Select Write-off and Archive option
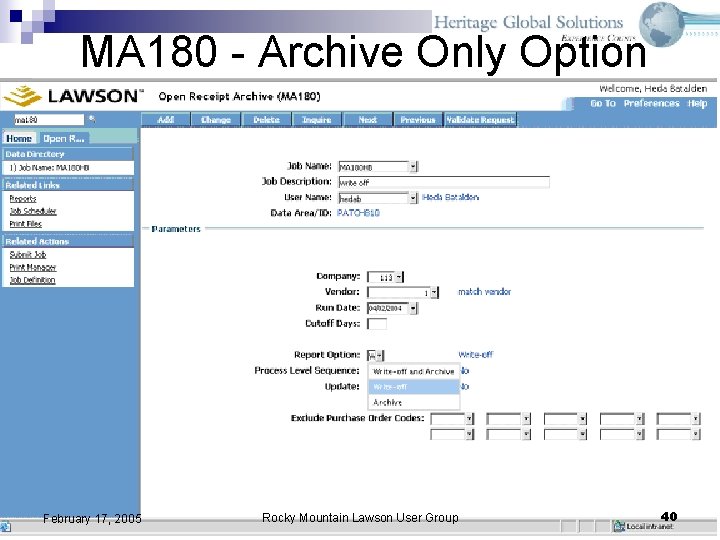 coord(414,371)
